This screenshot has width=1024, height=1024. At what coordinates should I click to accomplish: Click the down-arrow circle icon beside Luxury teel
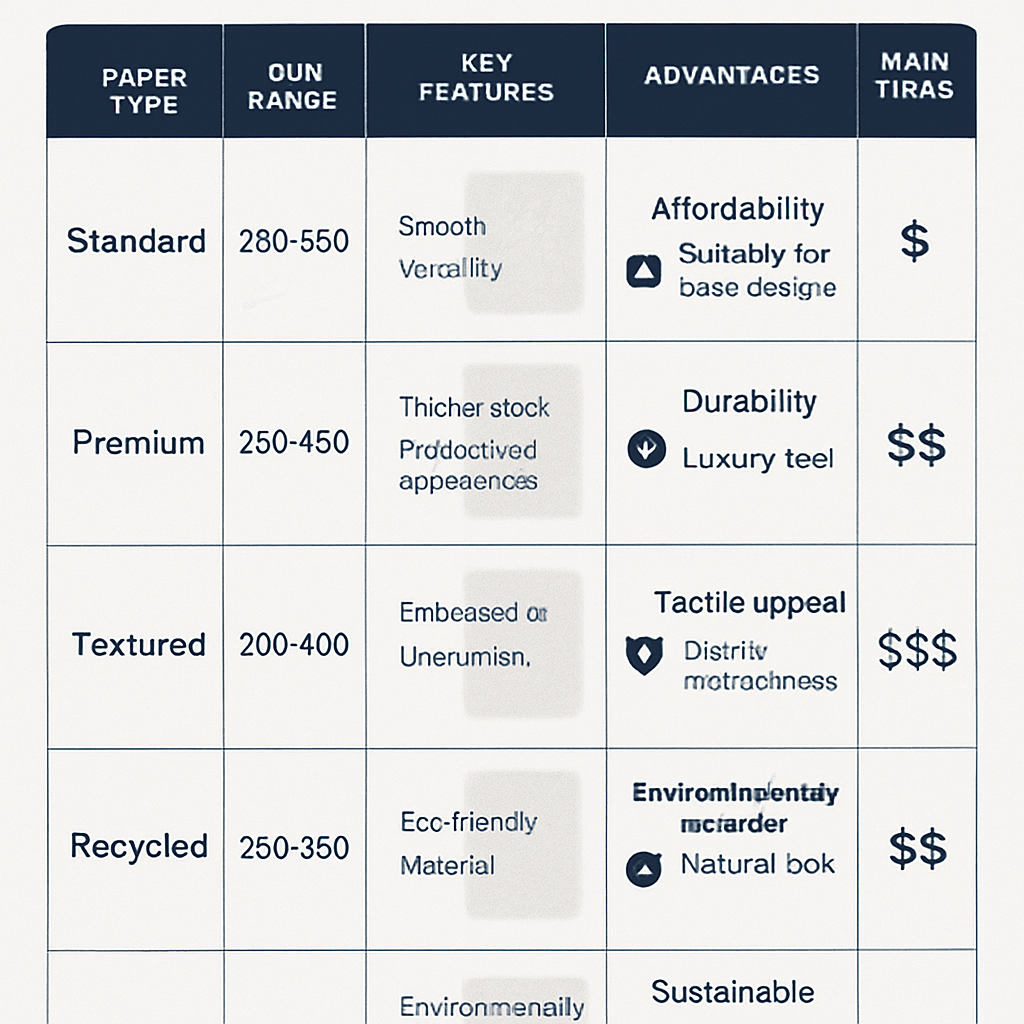[645, 449]
